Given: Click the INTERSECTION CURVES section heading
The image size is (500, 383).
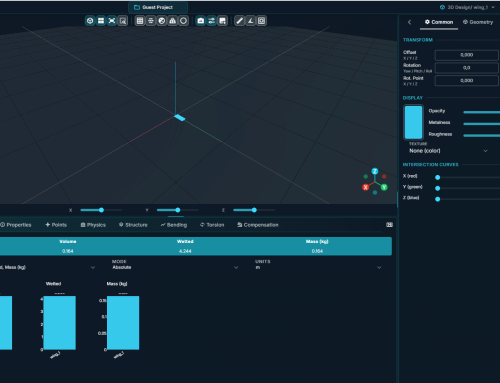Looking at the screenshot, I should 430,165.
